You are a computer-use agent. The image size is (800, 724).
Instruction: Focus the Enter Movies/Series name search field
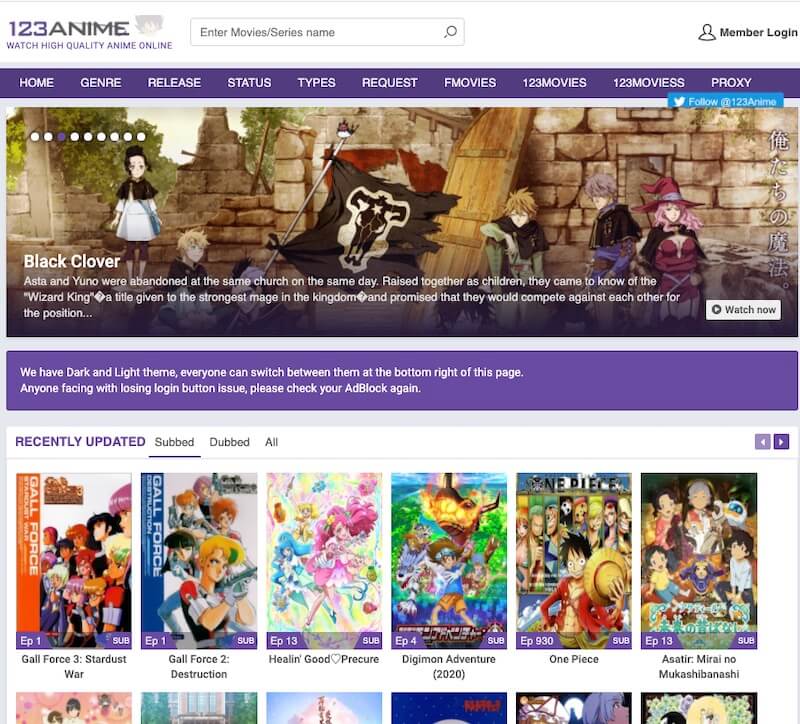coord(327,32)
